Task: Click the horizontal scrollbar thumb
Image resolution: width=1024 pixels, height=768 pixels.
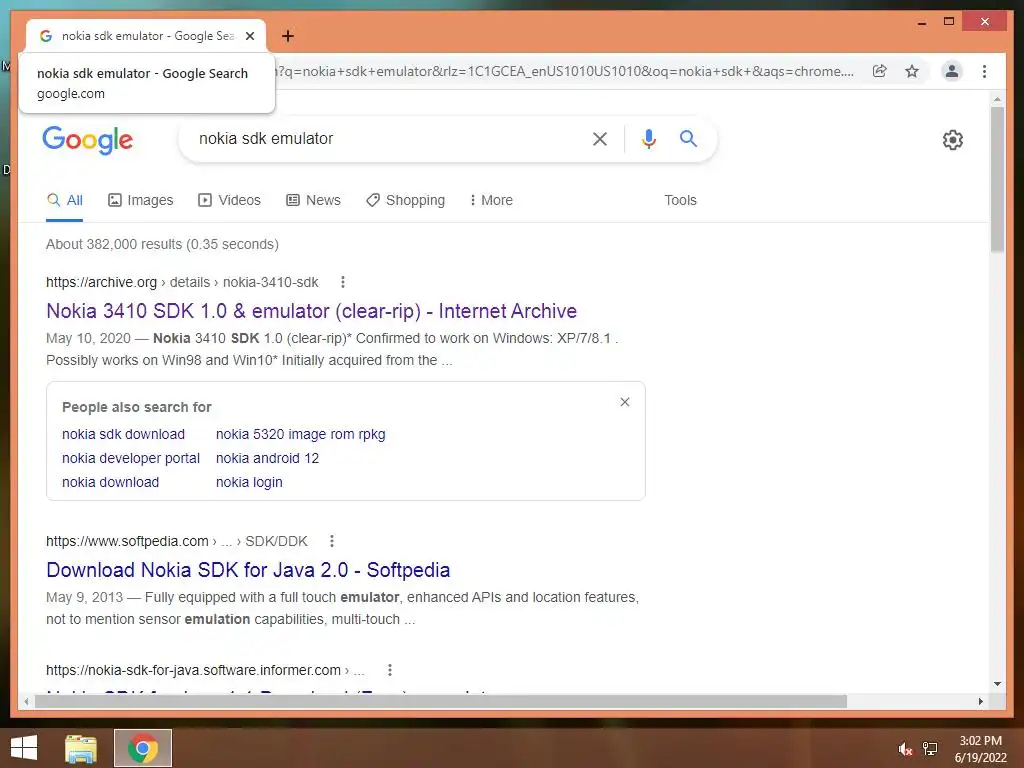Action: tap(440, 701)
